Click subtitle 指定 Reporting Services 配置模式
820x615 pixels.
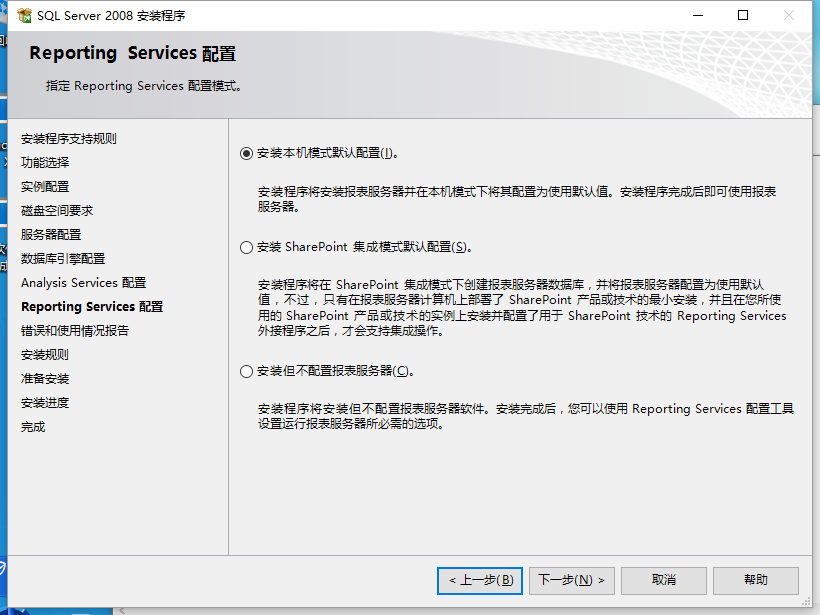pyautogui.click(x=143, y=86)
